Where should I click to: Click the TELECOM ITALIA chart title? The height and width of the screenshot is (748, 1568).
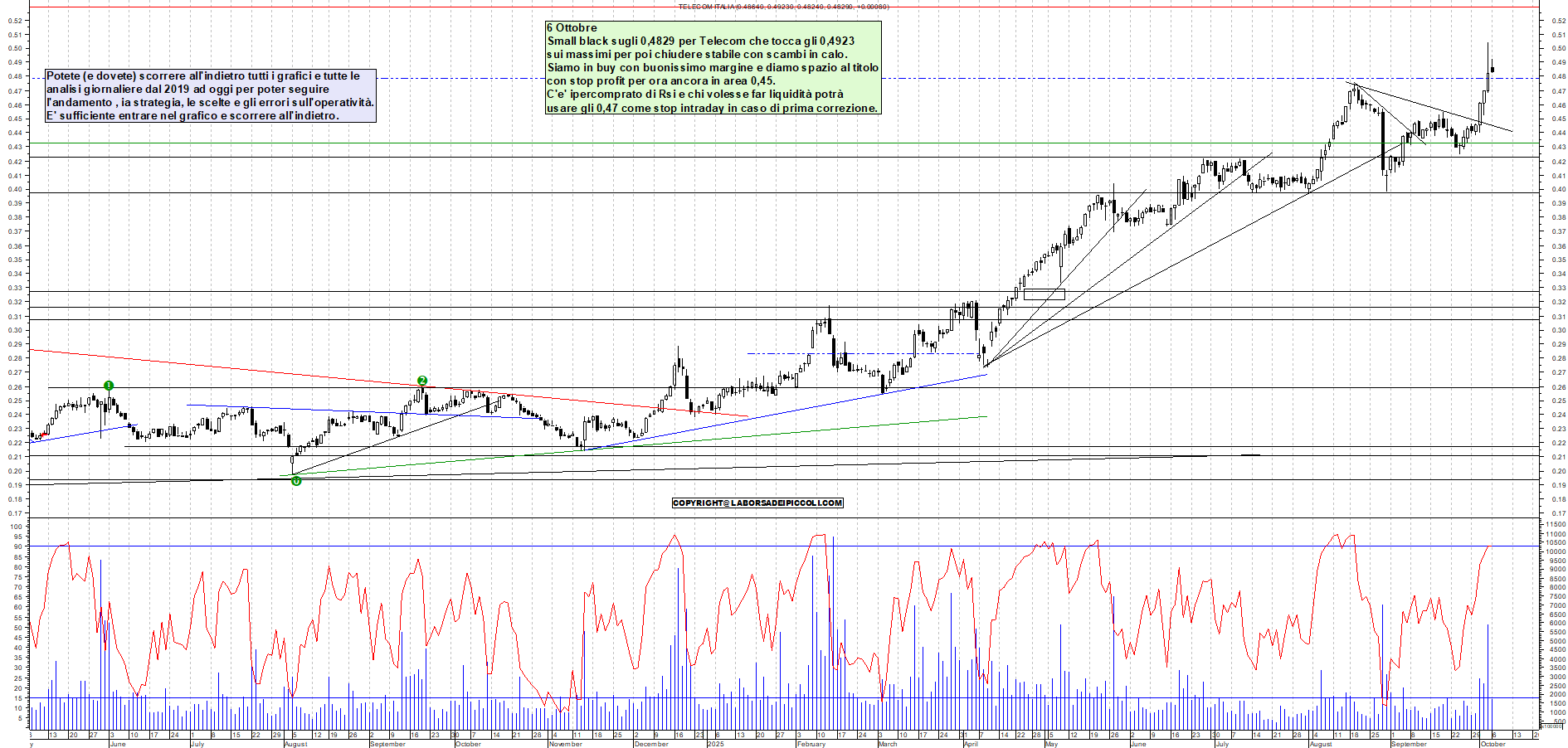coord(783,7)
